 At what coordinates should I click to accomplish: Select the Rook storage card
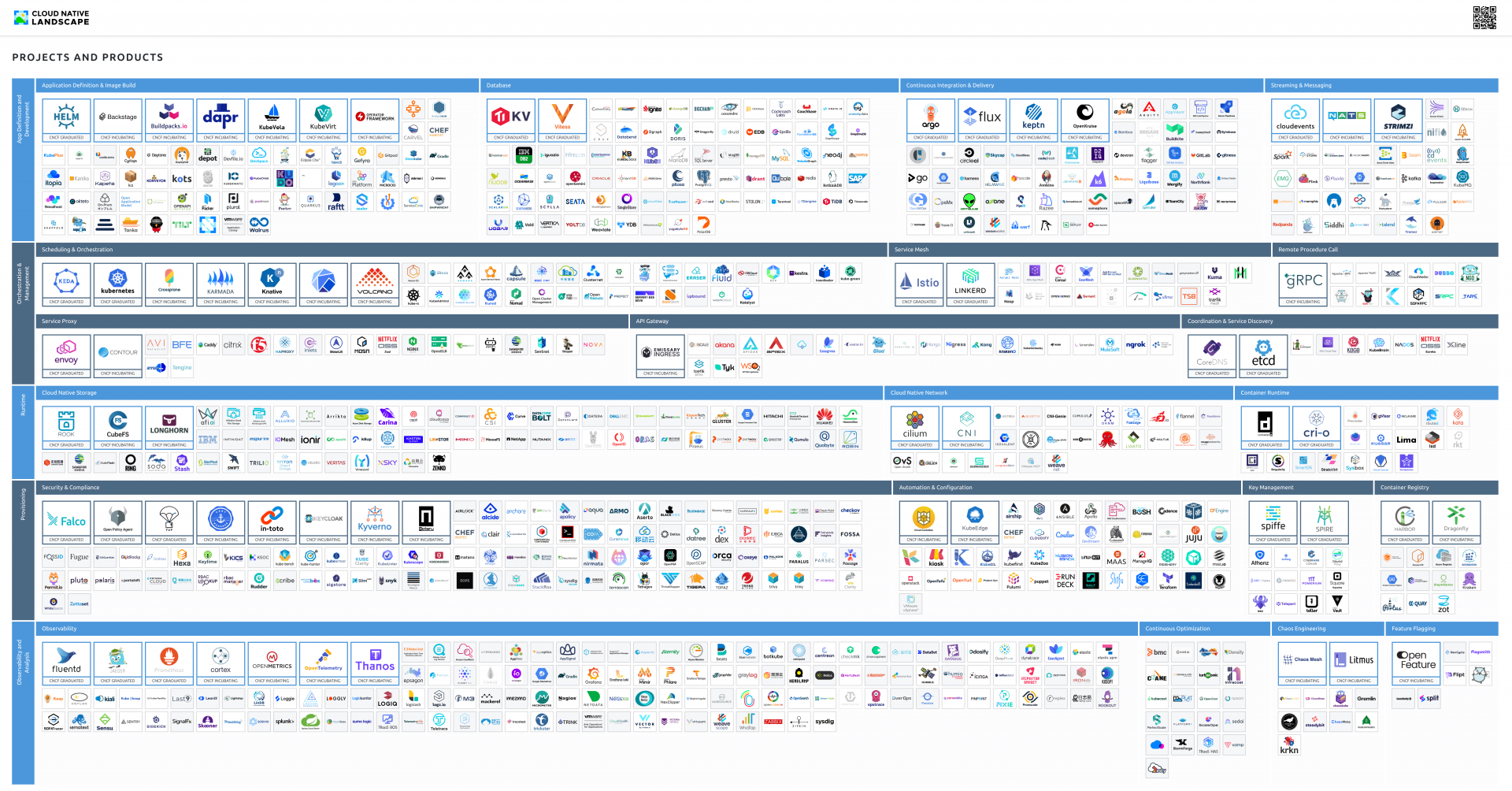(66, 428)
